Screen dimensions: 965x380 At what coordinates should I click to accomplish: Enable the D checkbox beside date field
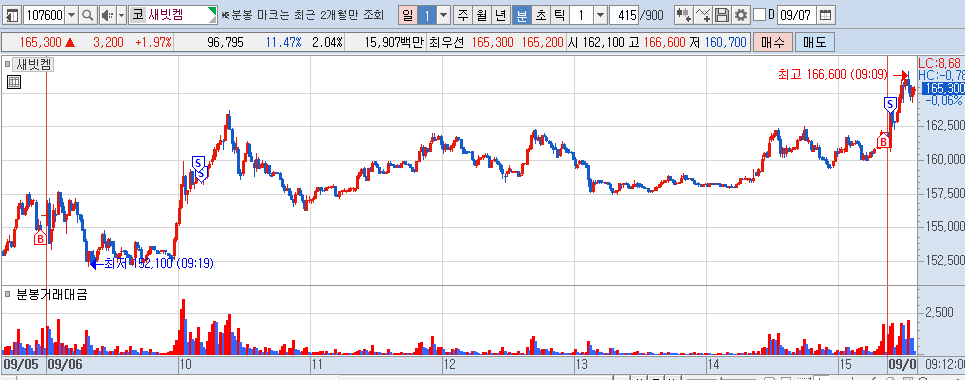click(x=759, y=15)
